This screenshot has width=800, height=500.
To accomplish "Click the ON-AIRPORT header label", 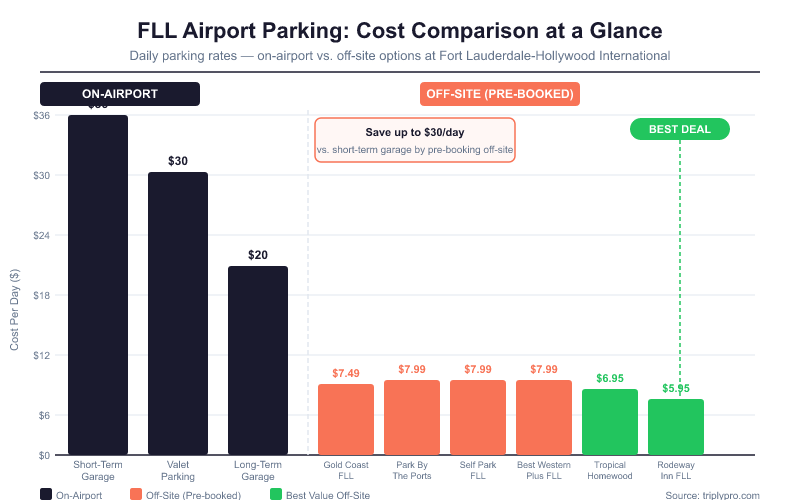I will coord(120,94).
